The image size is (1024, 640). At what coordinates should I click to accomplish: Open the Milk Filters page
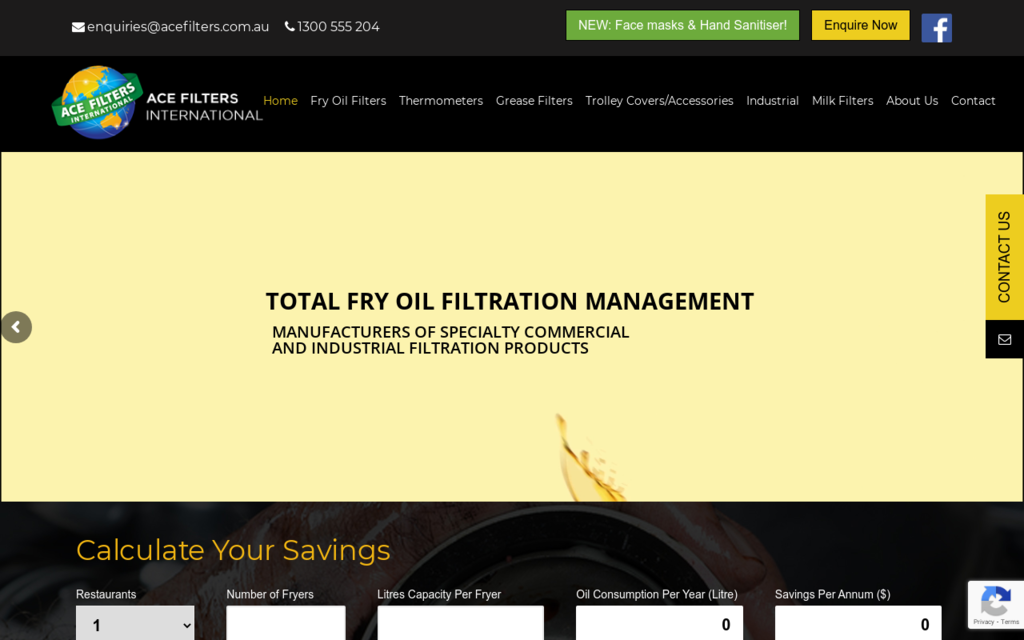[x=842, y=101]
